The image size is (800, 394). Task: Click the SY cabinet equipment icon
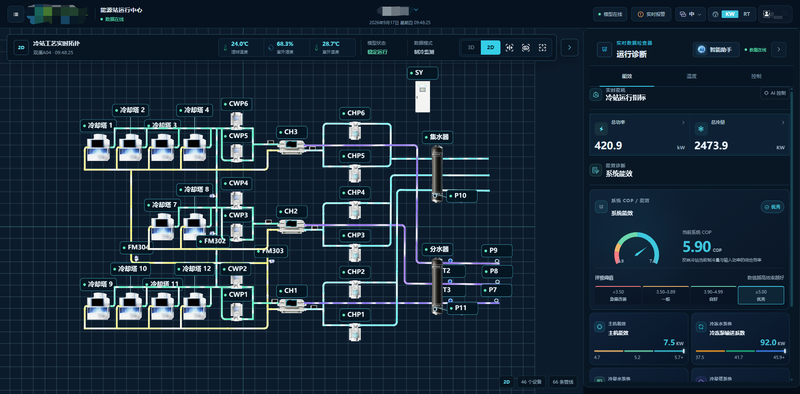click(x=422, y=96)
